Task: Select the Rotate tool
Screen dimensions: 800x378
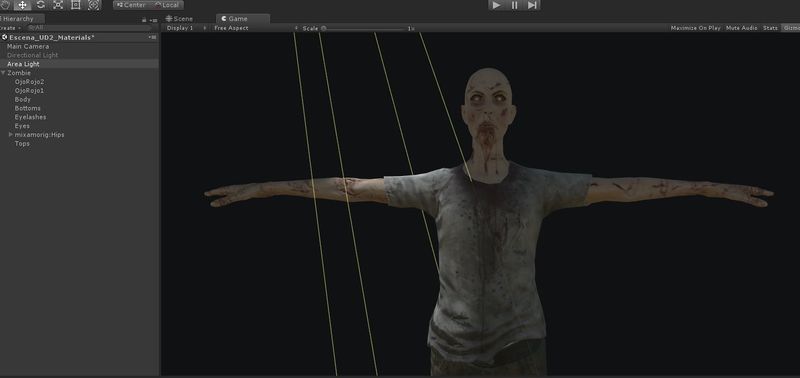Action: click(40, 5)
